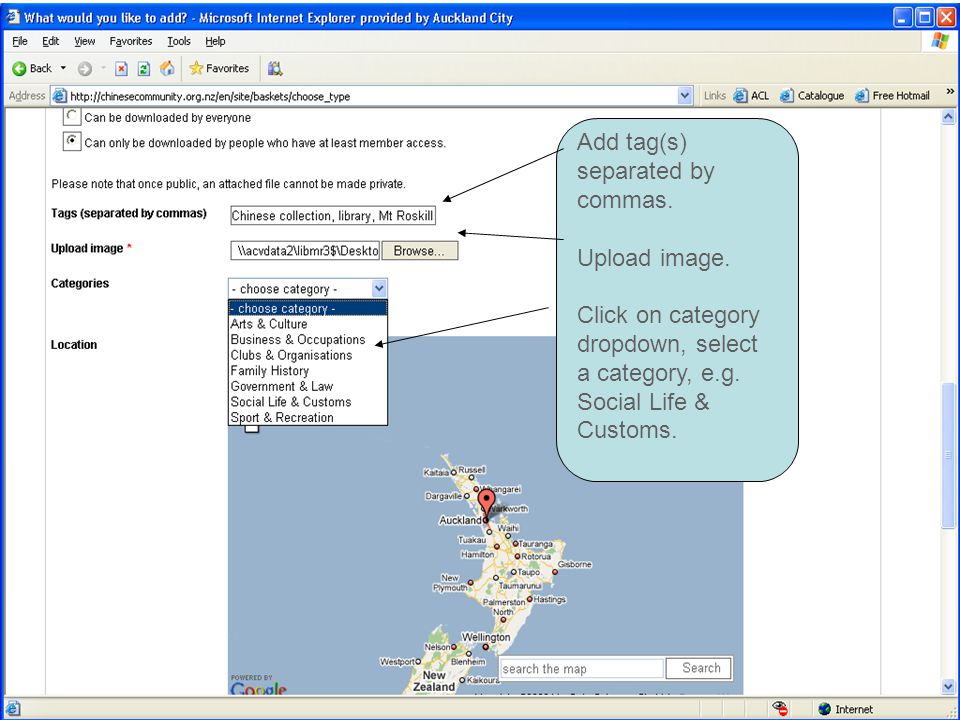960x720 pixels.
Task: Choose Arts & Culture category
Action: coord(308,324)
